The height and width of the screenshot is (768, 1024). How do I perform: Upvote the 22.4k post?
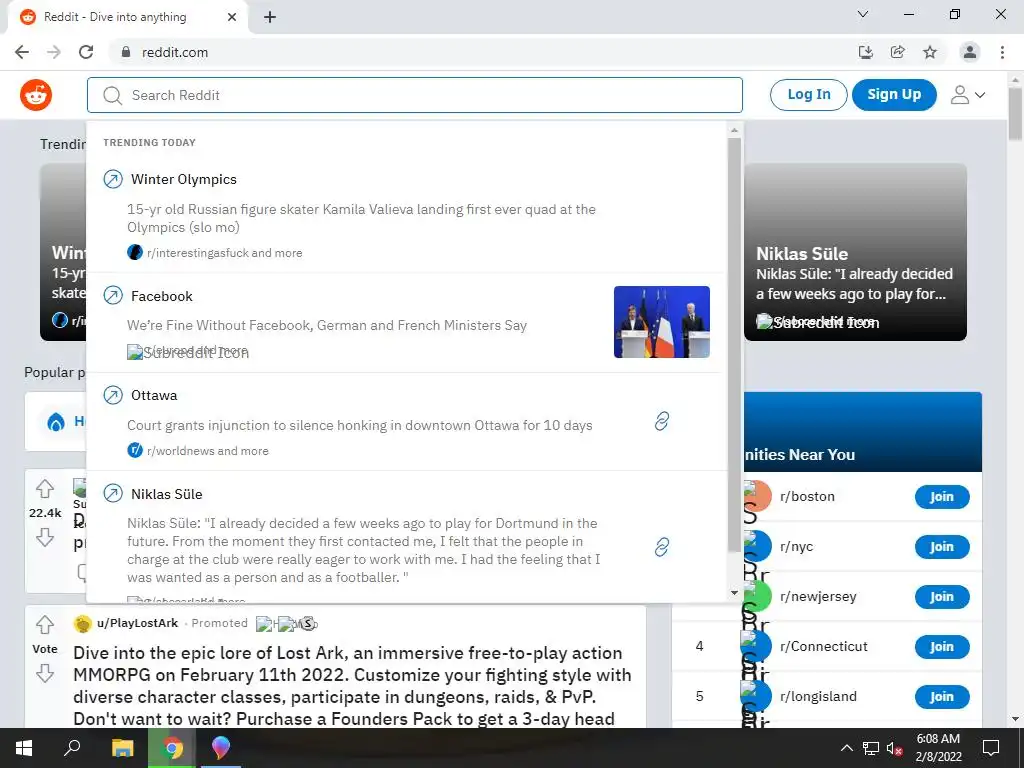pos(44,488)
